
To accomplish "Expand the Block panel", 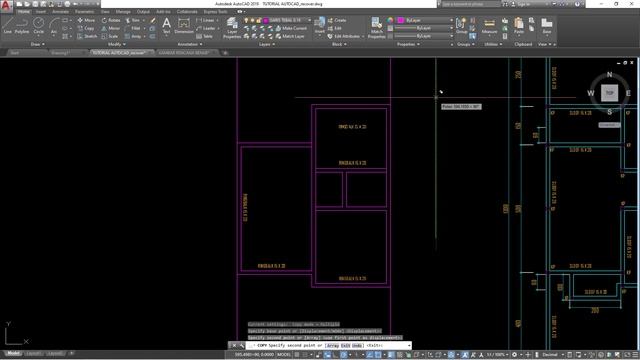I will (x=339, y=44).
